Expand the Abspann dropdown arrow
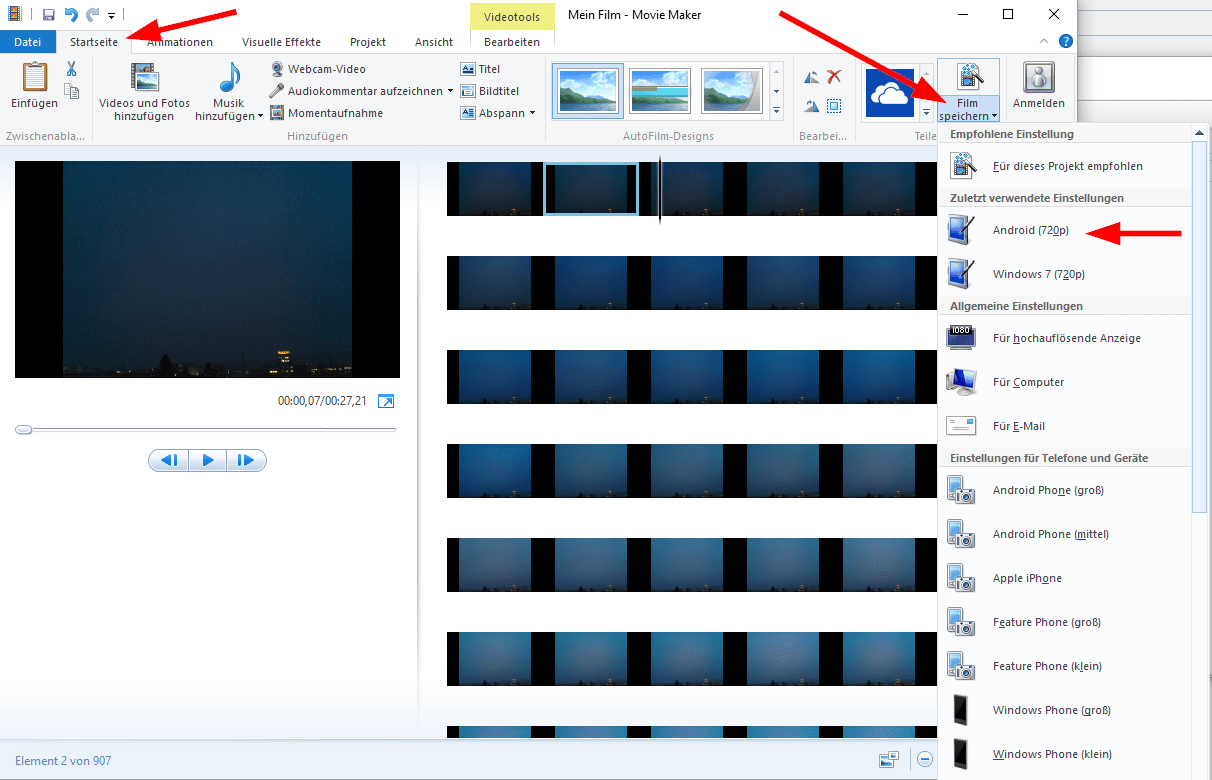1212x780 pixels. [x=533, y=113]
